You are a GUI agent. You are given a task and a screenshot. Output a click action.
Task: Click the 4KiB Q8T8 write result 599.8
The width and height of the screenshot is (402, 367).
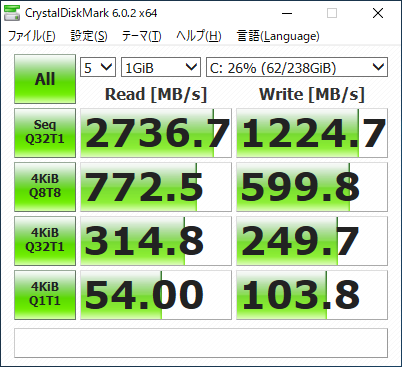click(312, 187)
